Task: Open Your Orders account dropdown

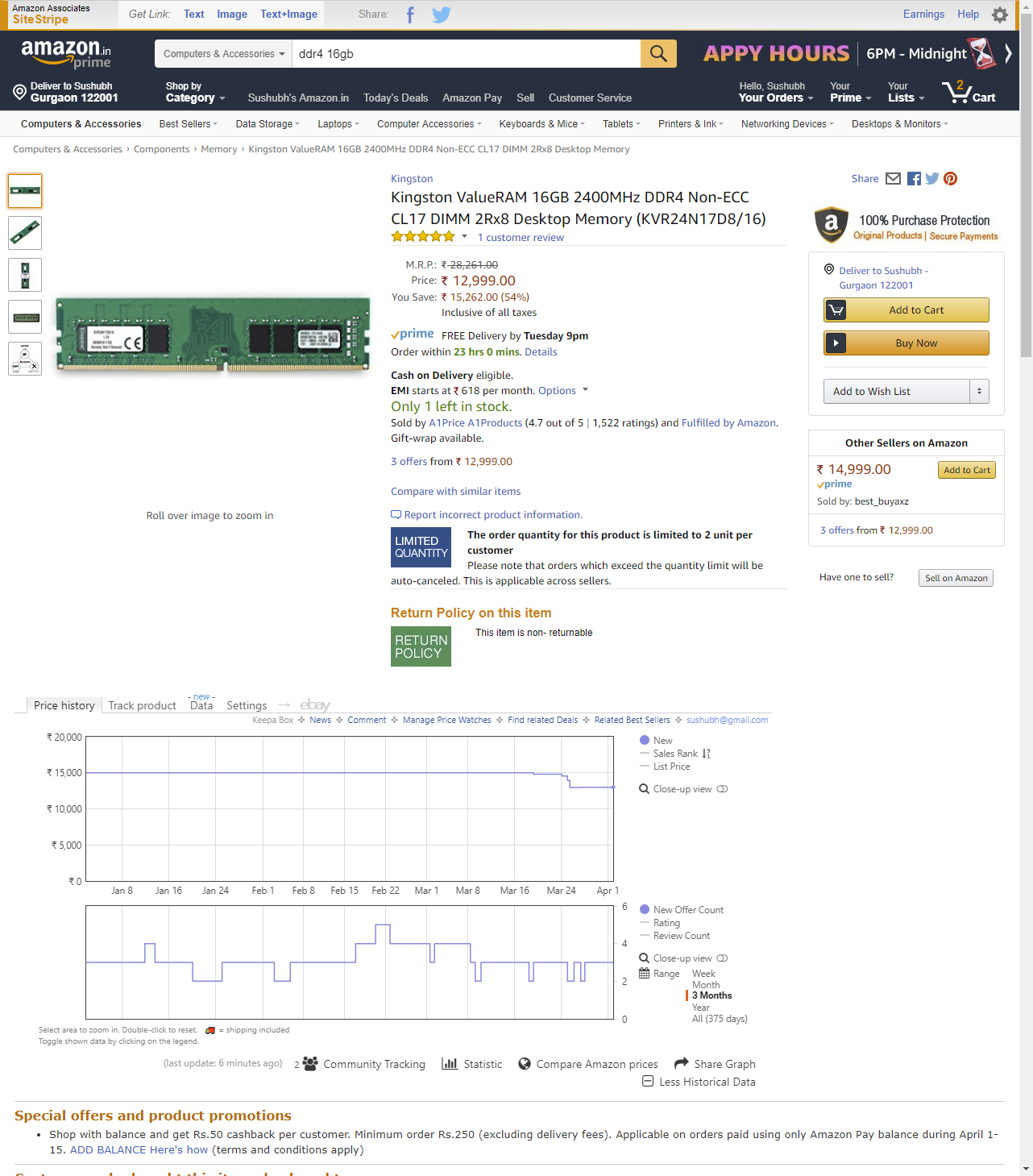Action: tap(776, 92)
